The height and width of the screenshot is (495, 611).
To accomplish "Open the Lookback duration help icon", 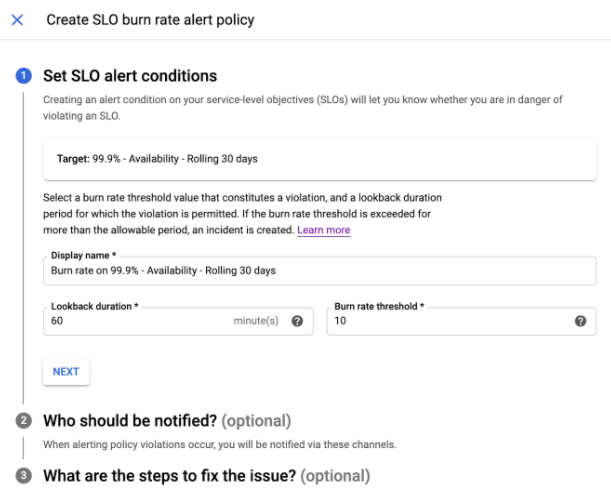I will pyautogui.click(x=297, y=321).
